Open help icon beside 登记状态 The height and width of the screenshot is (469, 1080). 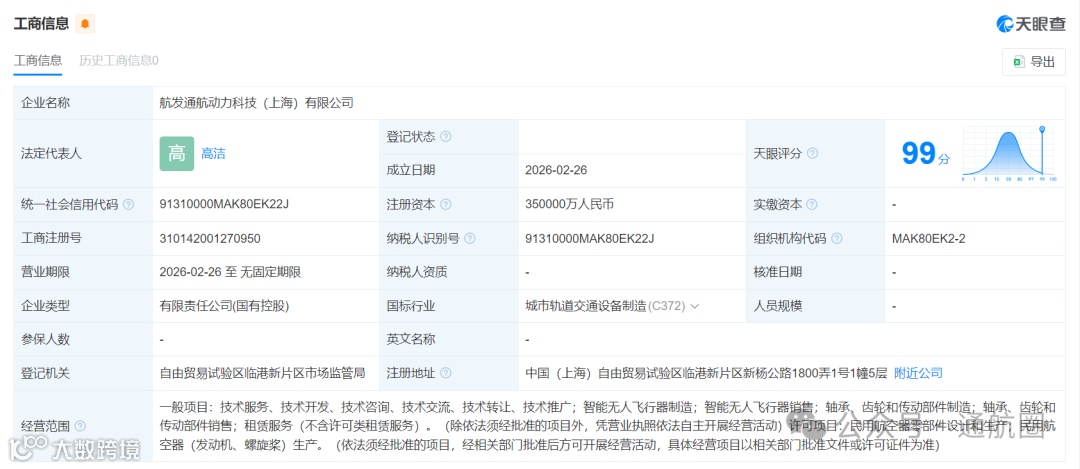(446, 136)
